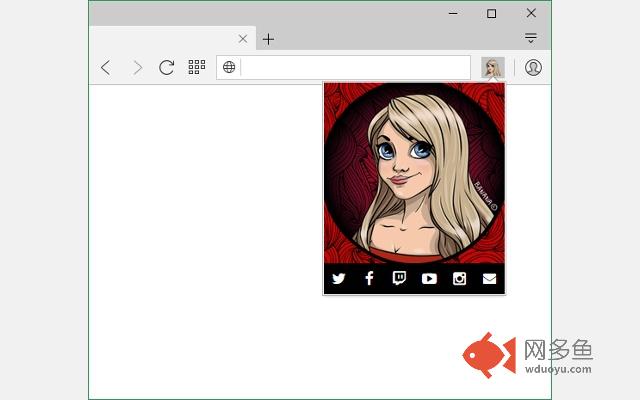This screenshot has height=400, width=640.
Task: Close the browser window
Action: (x=531, y=13)
